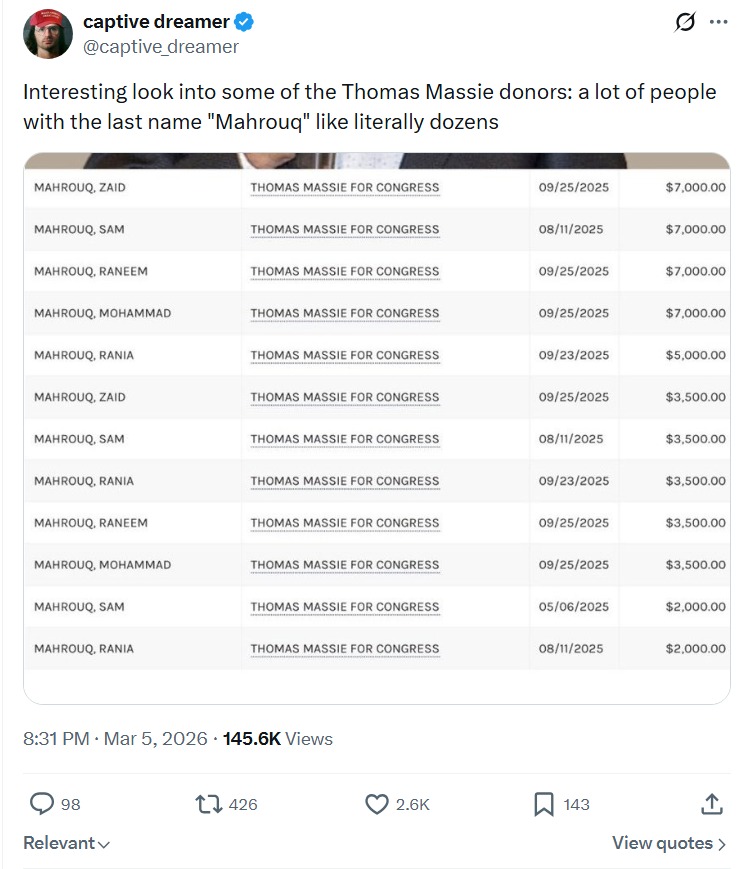Click the blue verified checkmark badge
This screenshot has height=869, width=750.
click(243, 22)
